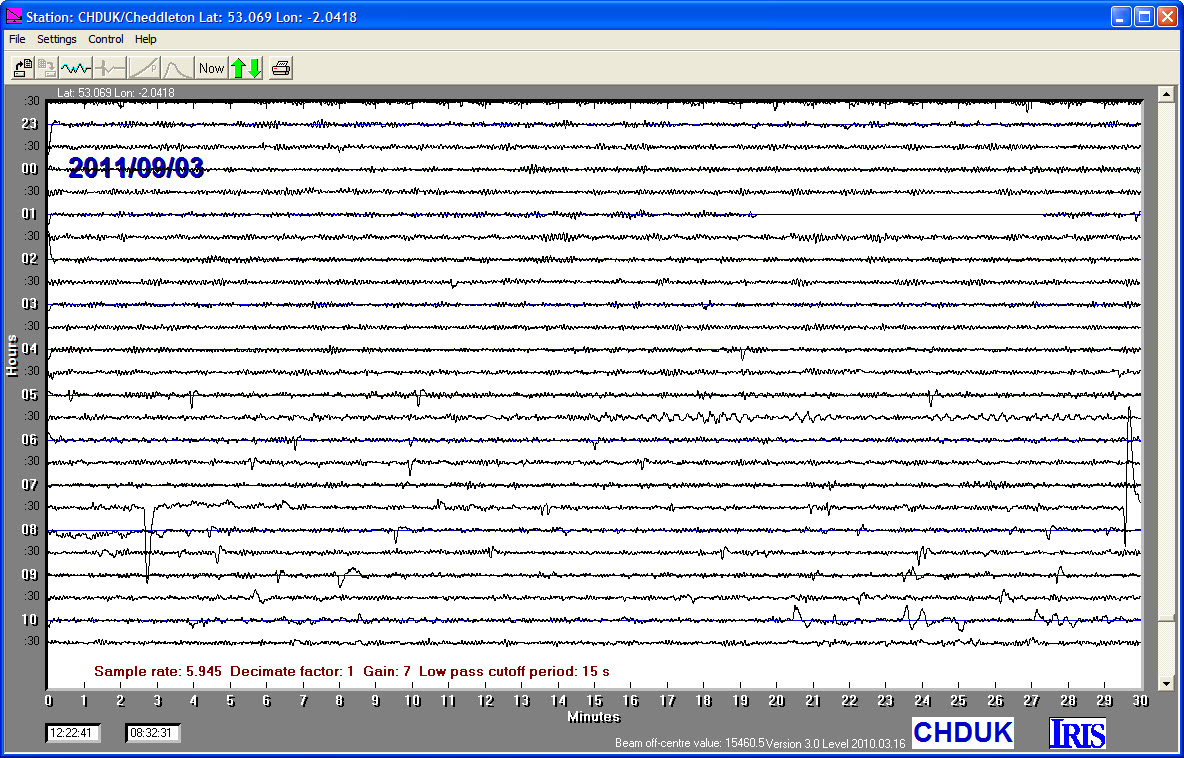Click the IRIS logo

[1078, 733]
